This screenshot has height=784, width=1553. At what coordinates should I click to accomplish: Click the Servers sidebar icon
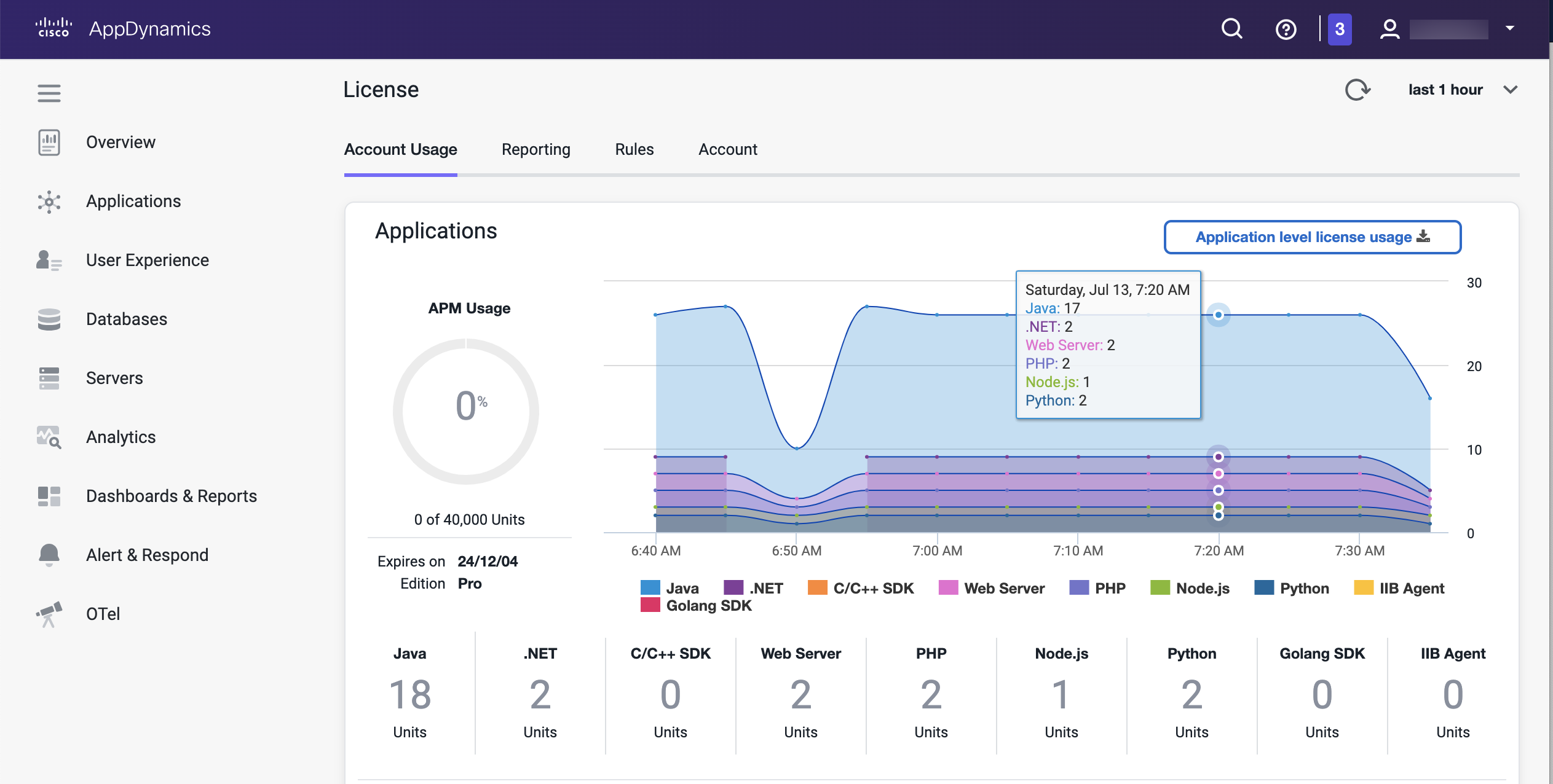(x=49, y=378)
